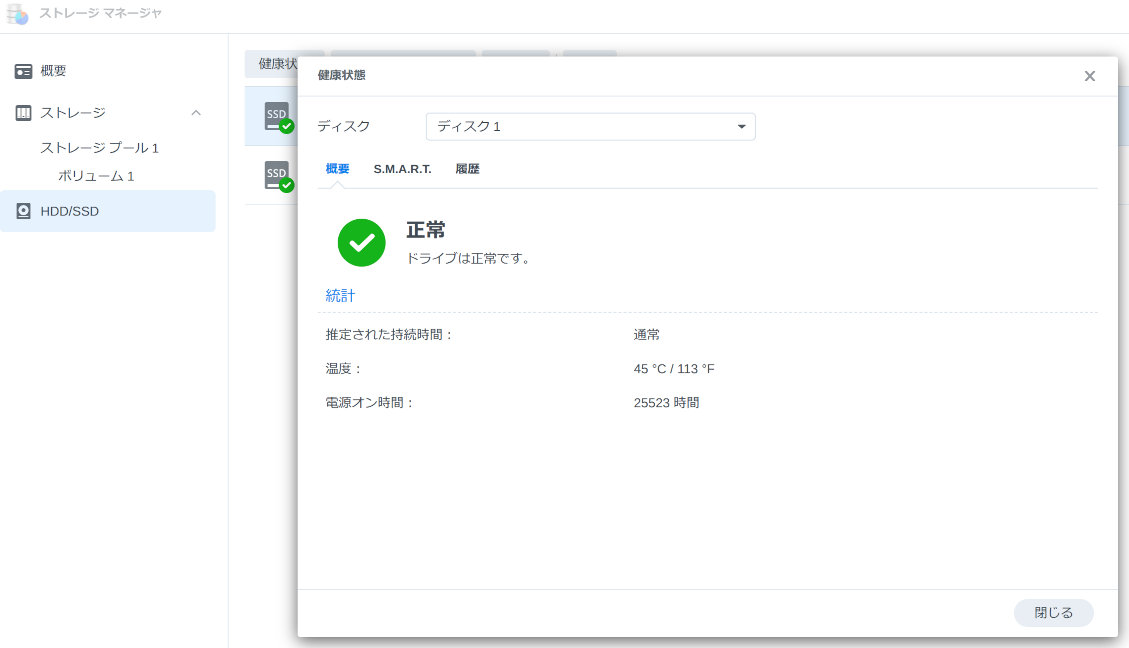The width and height of the screenshot is (1129, 648).
Task: Click the green healthy status checkmark icon
Action: (361, 243)
